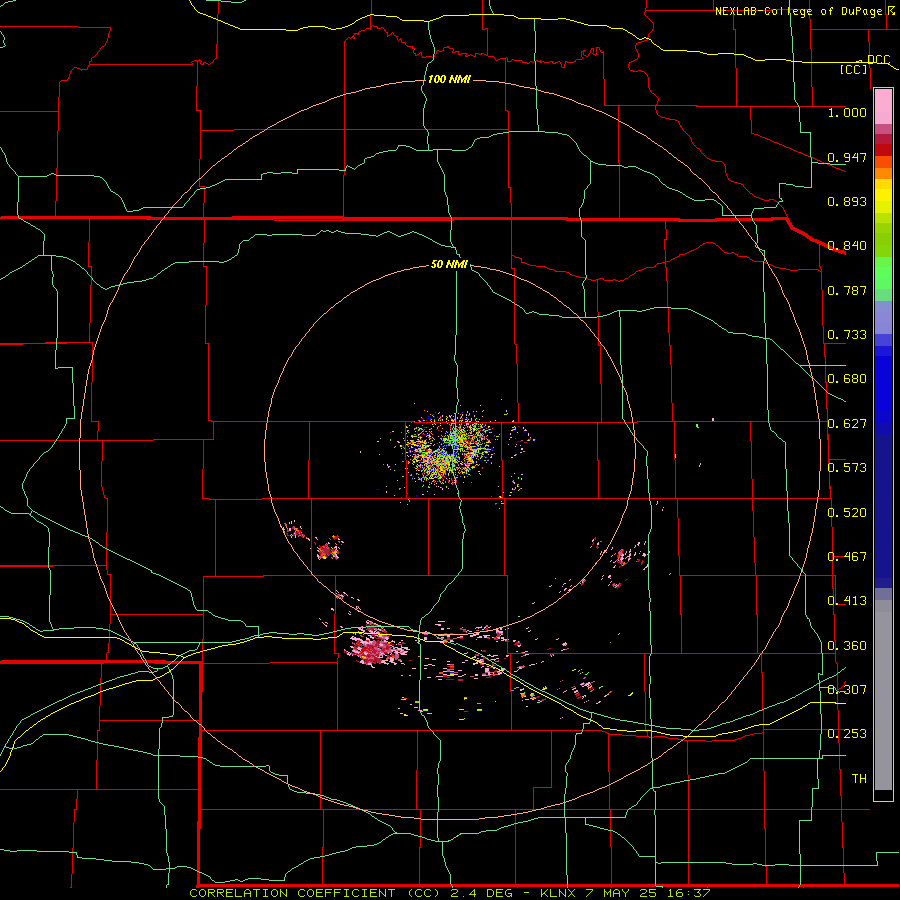Select the 0.360 color scale value

(847, 646)
